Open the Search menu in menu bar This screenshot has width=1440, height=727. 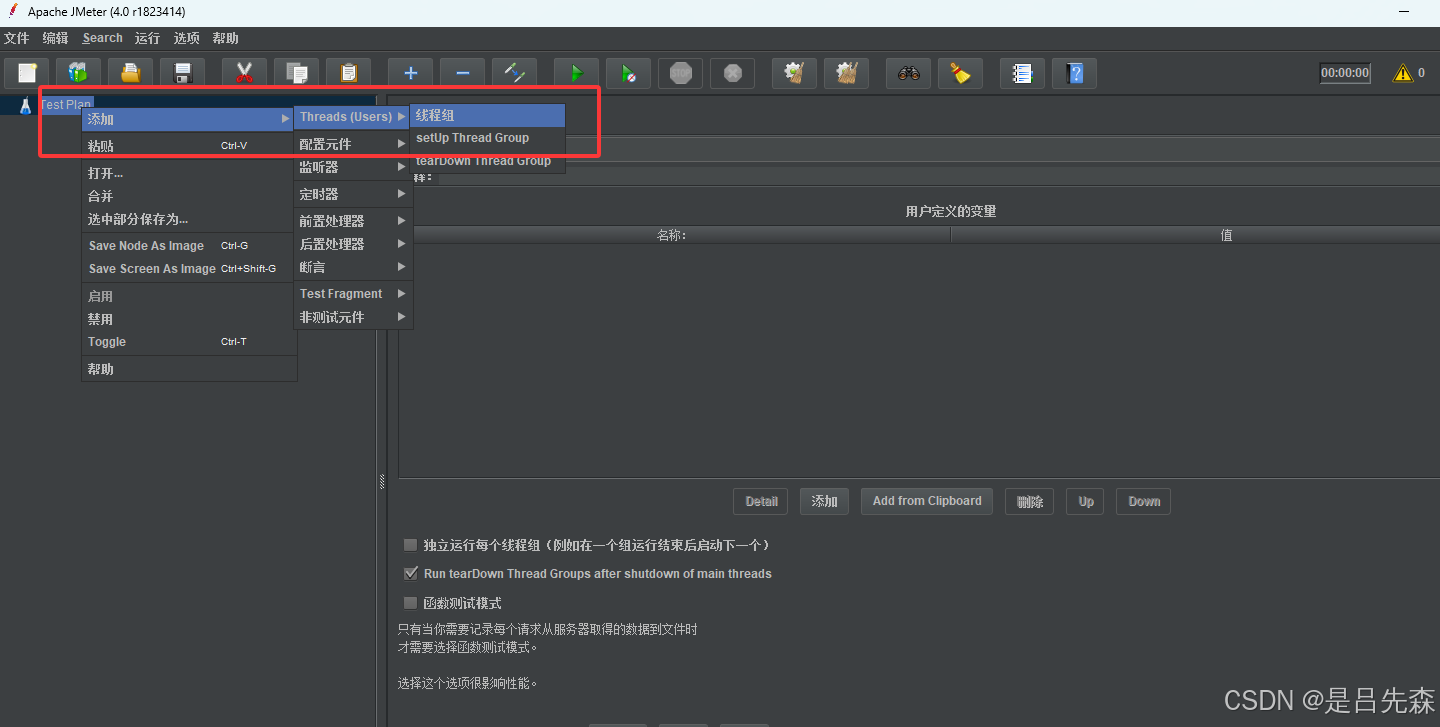103,38
